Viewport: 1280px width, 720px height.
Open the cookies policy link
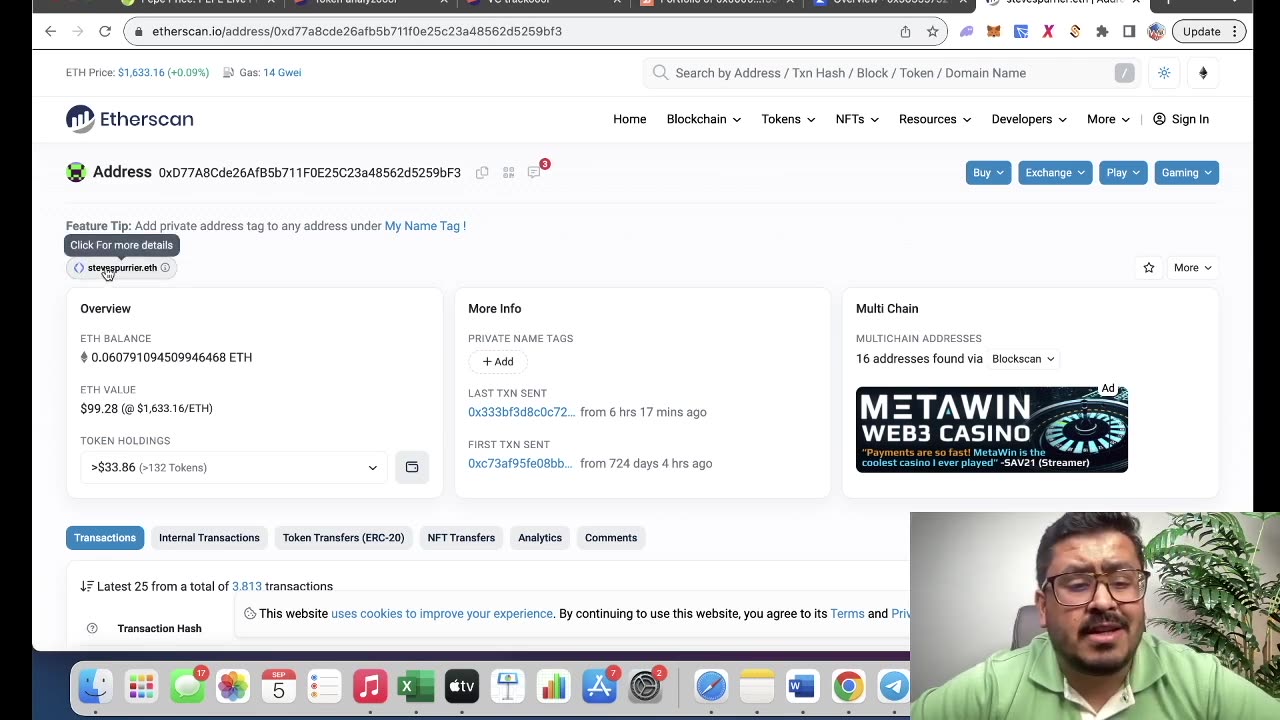pyautogui.click(x=442, y=614)
